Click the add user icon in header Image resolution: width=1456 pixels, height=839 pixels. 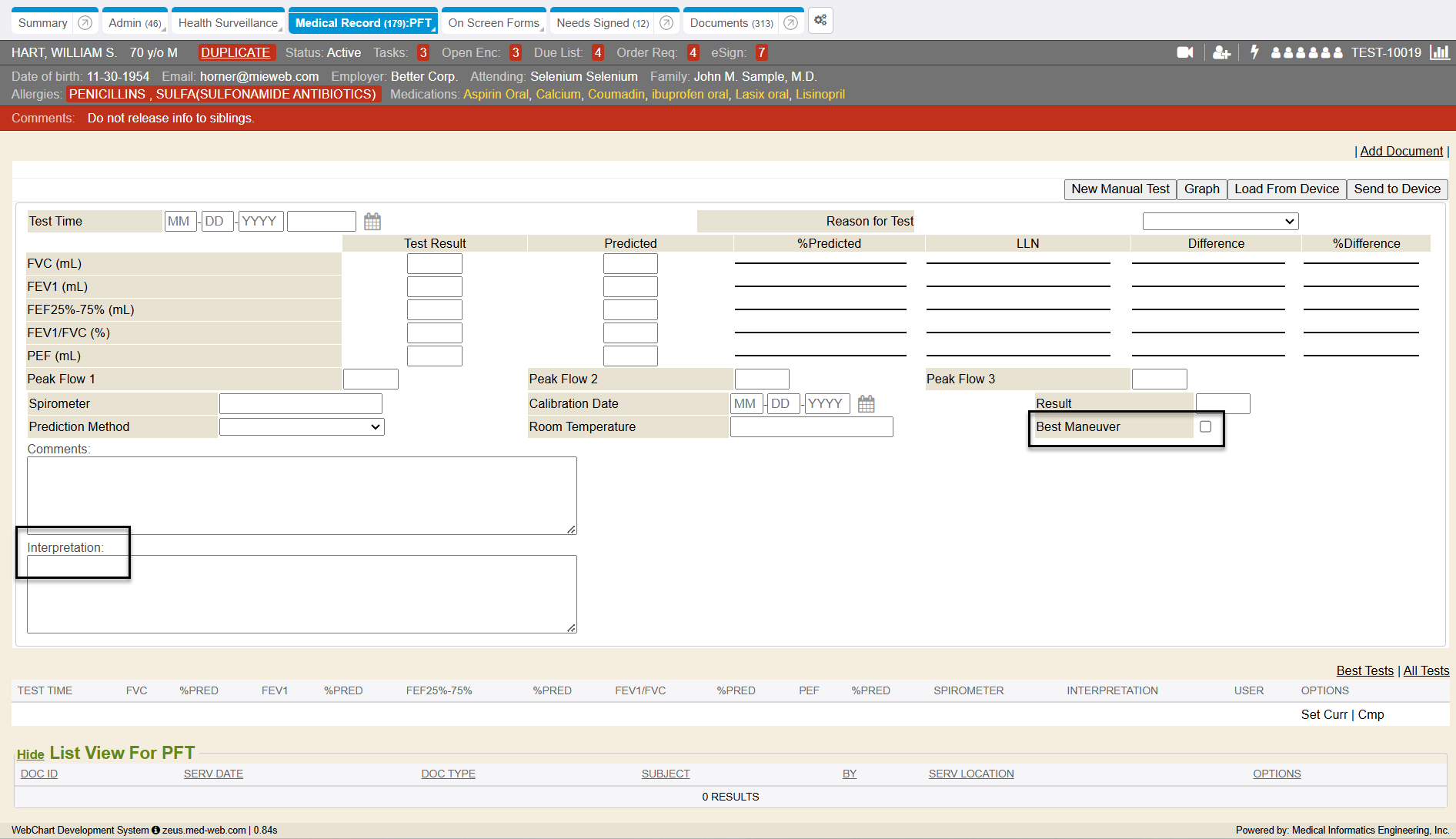[1221, 52]
